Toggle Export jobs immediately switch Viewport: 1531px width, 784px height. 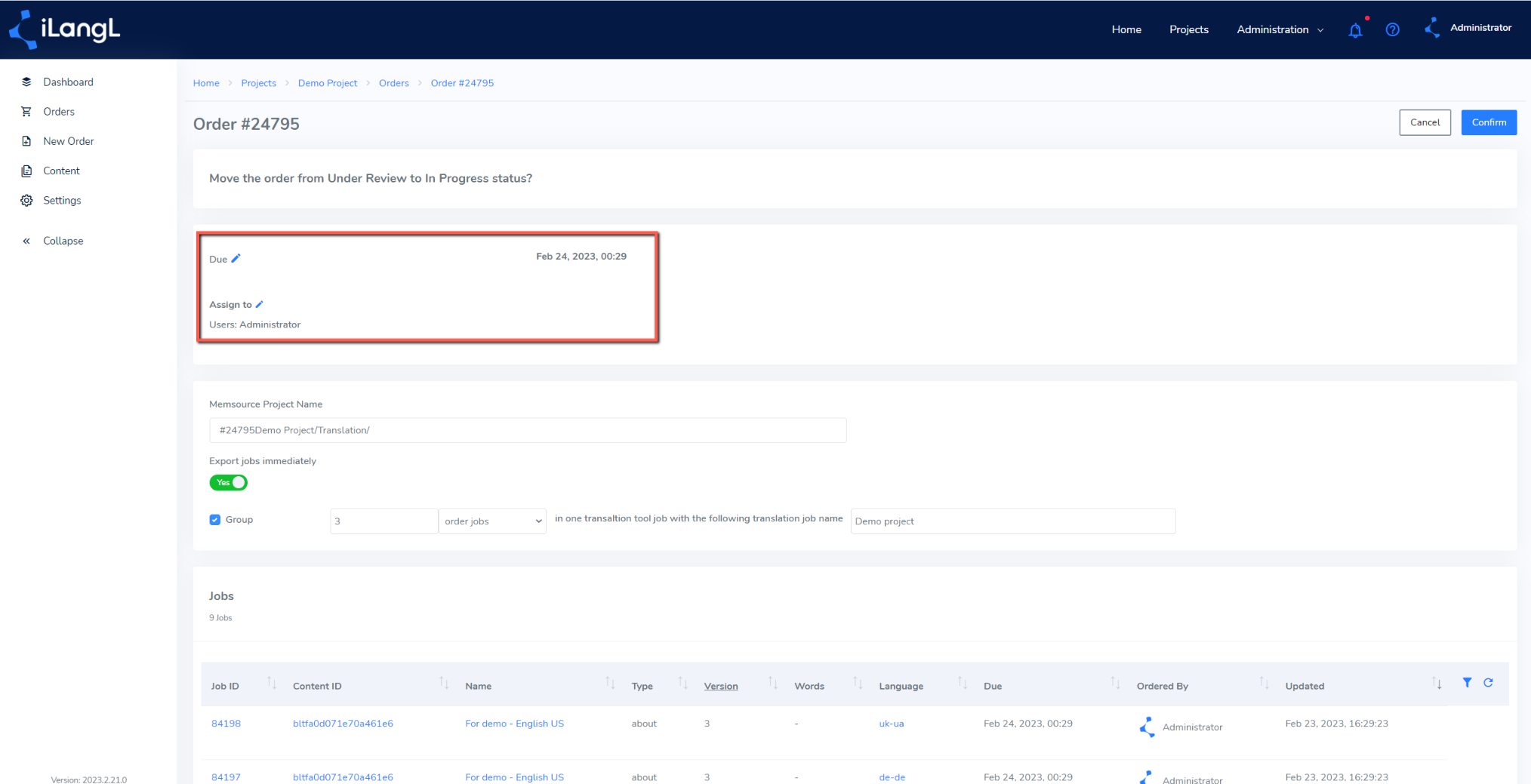click(228, 482)
